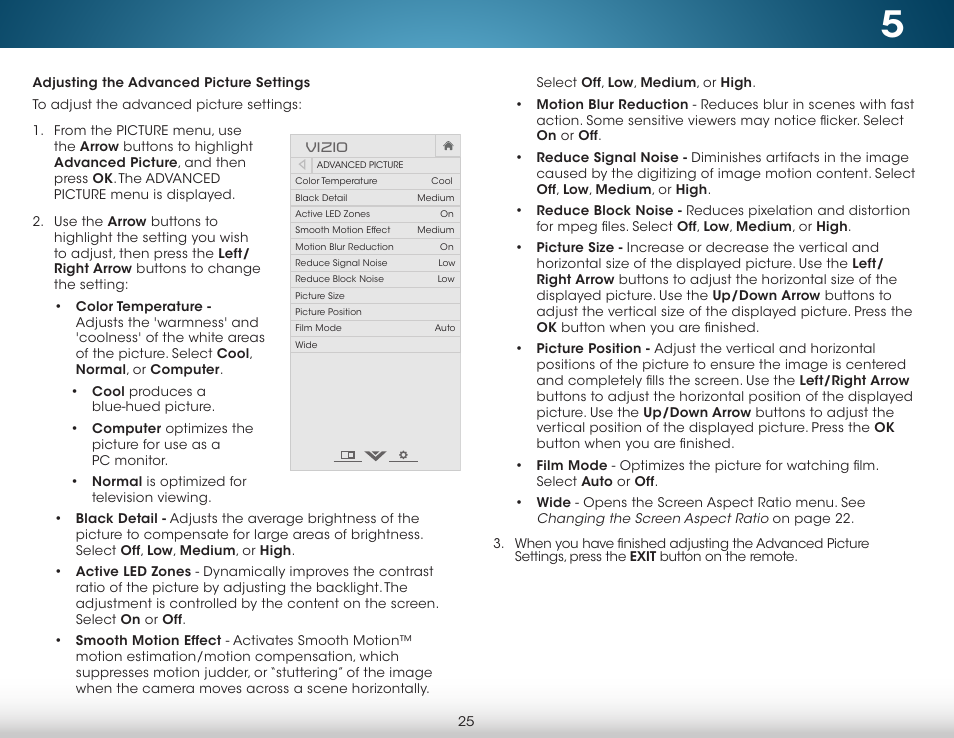Screen dimensions: 954x738
Task: Click the sub-bullet starting 'Computer optimizes the'
Action: tap(173, 444)
